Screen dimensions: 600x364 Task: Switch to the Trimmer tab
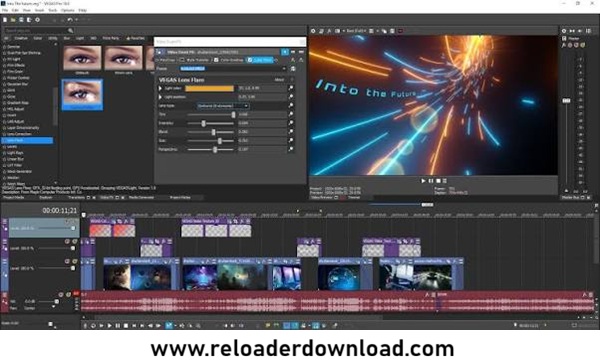[x=354, y=198]
